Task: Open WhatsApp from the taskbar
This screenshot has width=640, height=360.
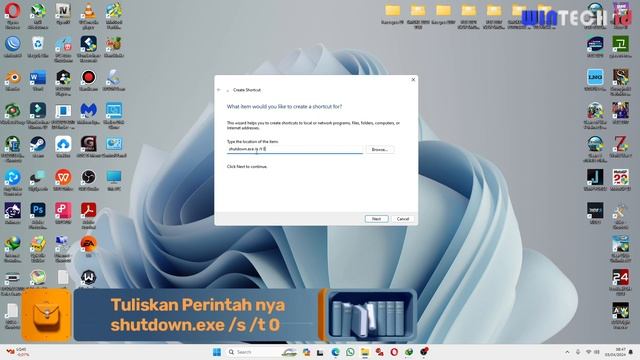Action: point(350,352)
